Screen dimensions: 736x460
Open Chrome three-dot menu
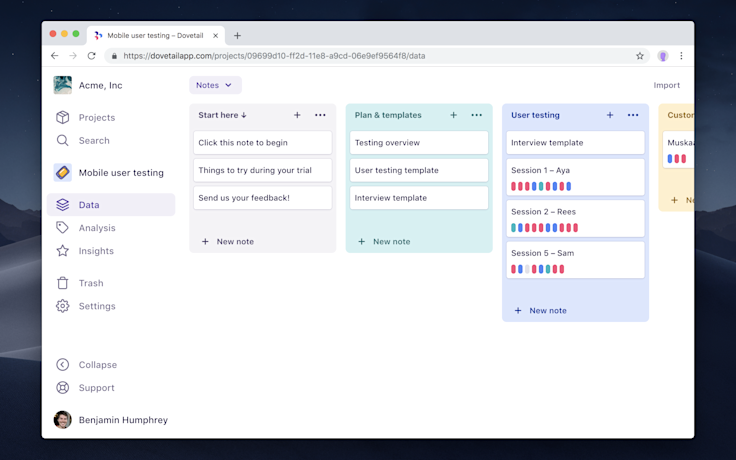coord(682,56)
